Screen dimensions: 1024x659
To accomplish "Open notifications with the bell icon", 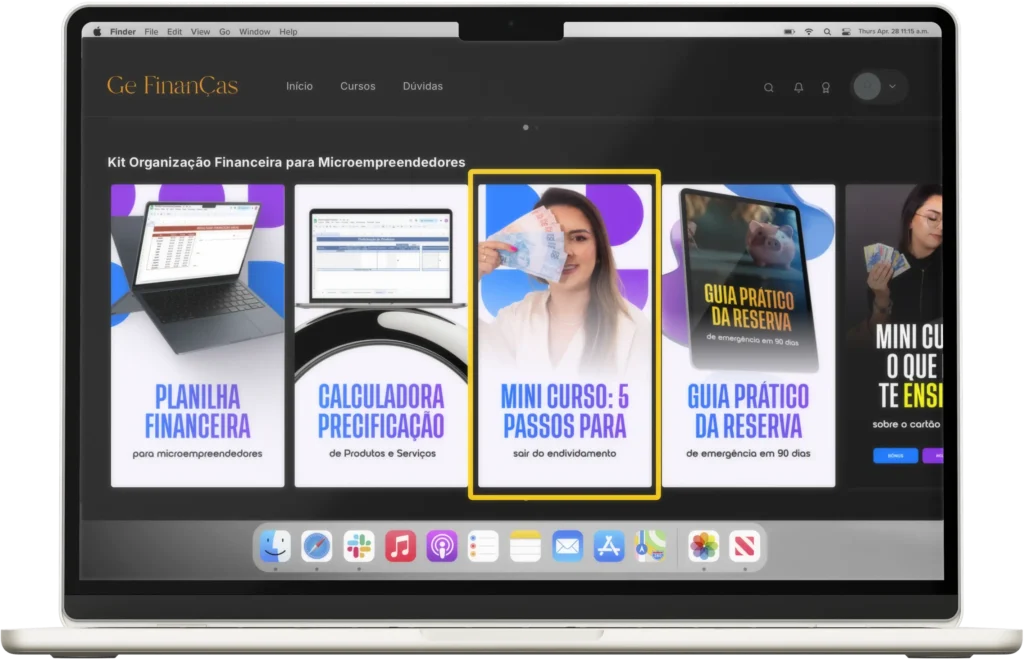I will point(798,87).
